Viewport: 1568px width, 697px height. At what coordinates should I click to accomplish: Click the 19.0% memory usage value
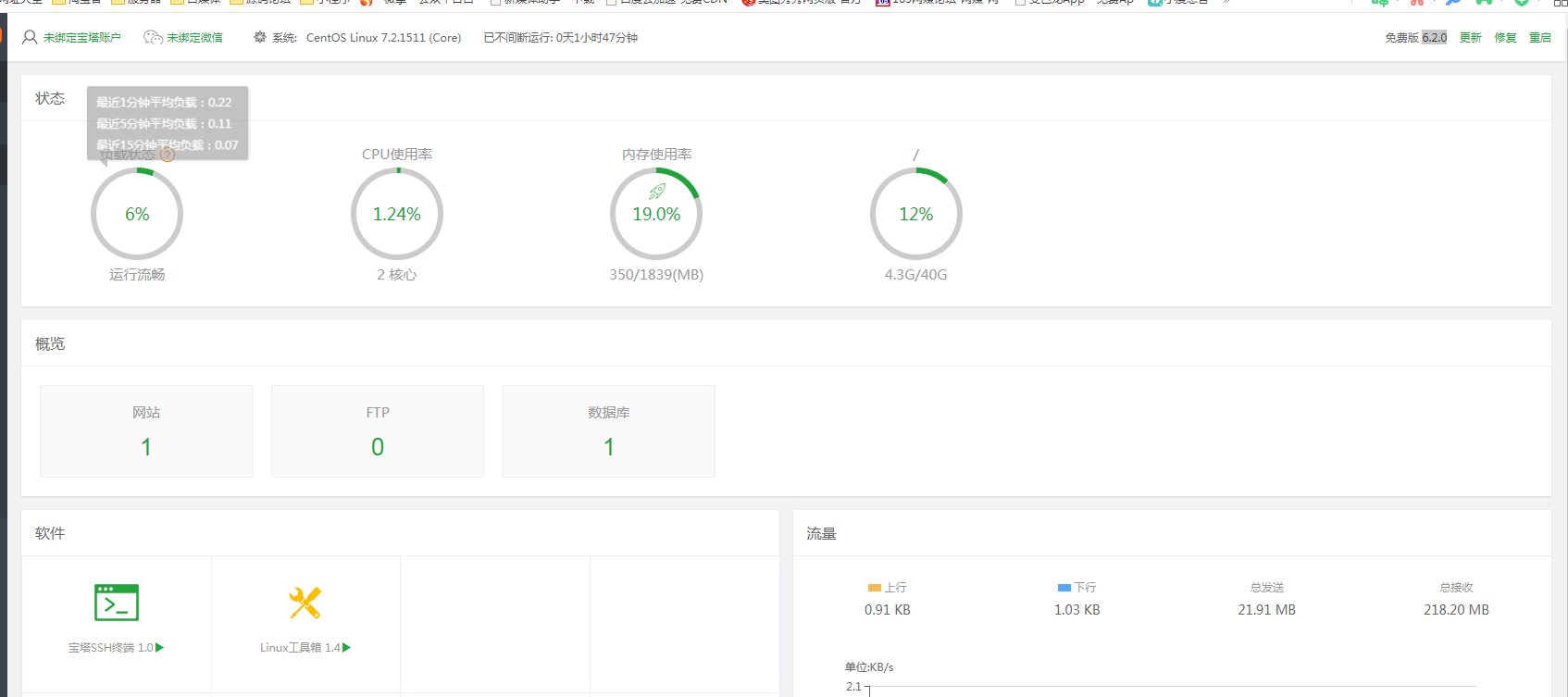pyautogui.click(x=656, y=214)
